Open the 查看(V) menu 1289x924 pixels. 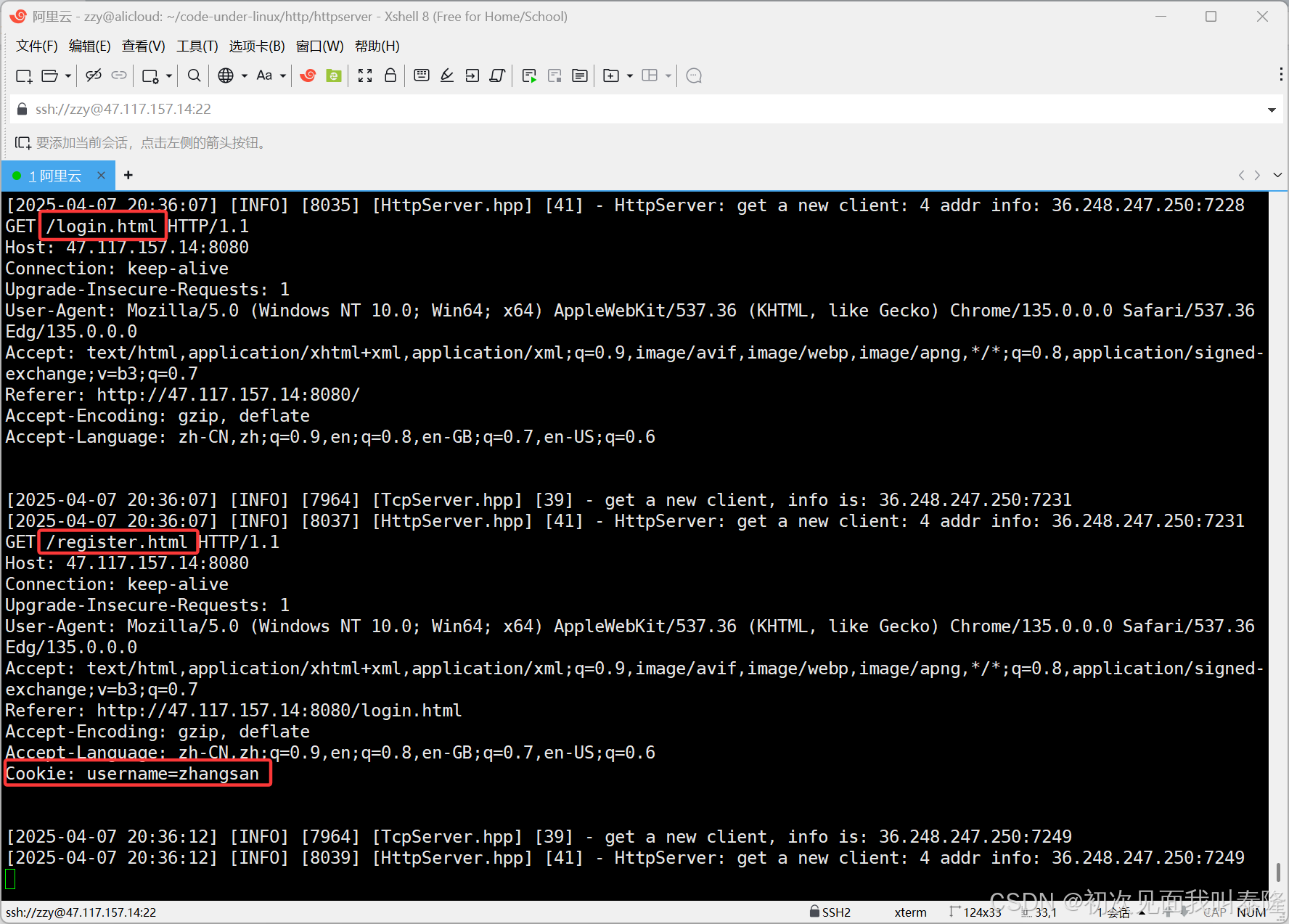pyautogui.click(x=144, y=46)
